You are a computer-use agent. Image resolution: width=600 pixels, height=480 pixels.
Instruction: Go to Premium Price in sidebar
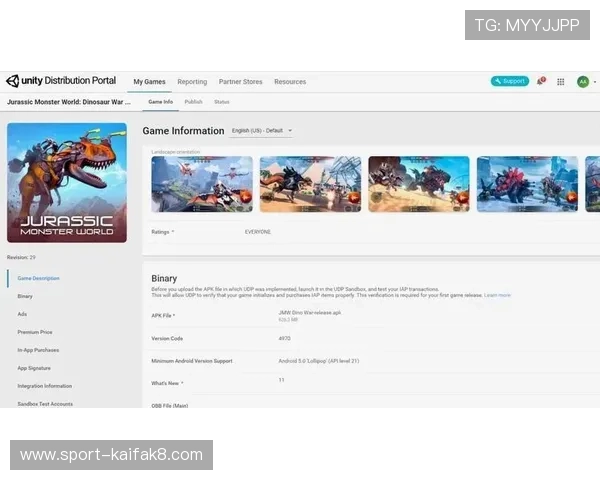pyautogui.click(x=35, y=332)
